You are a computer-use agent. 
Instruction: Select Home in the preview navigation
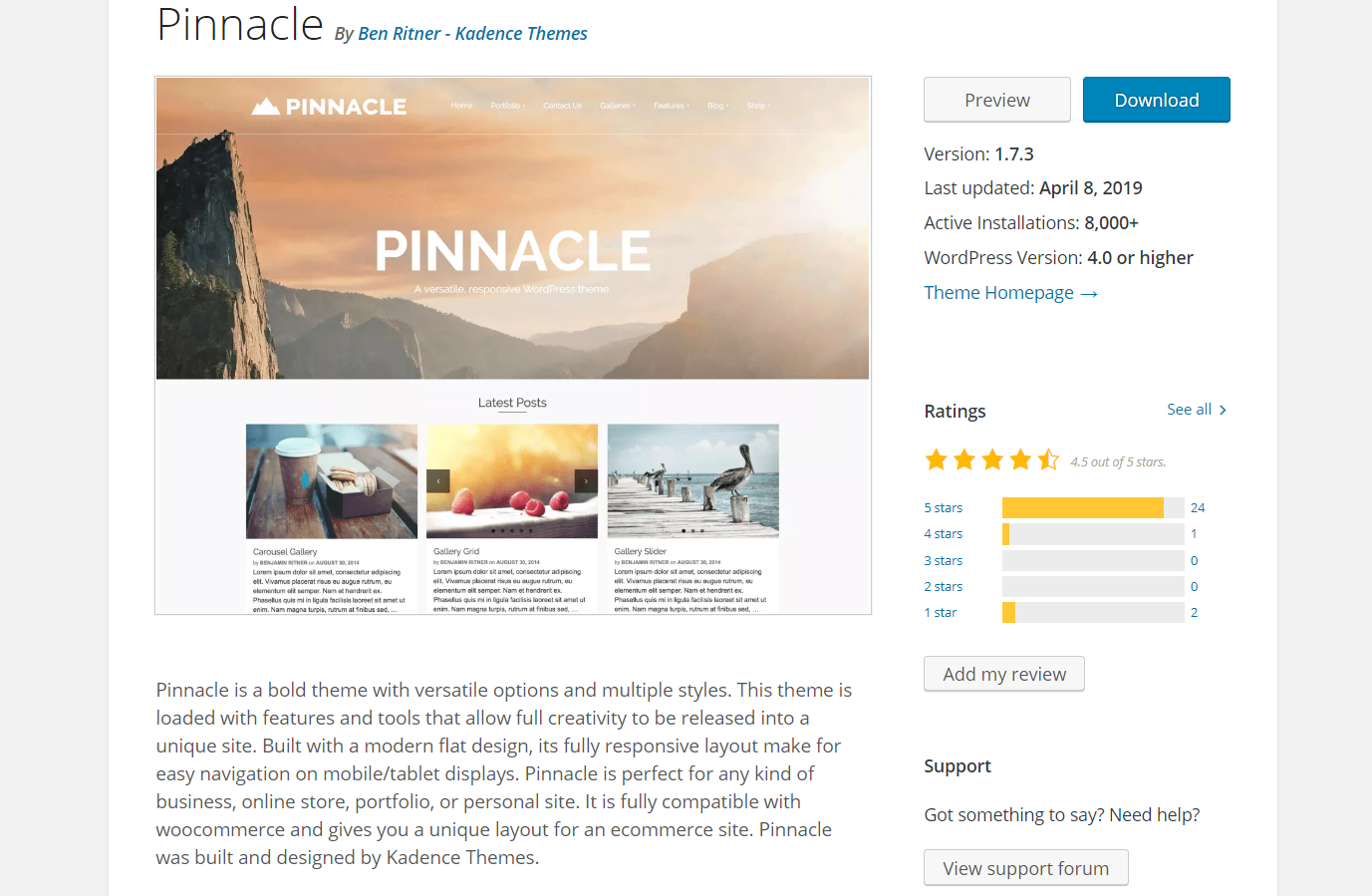click(x=461, y=105)
